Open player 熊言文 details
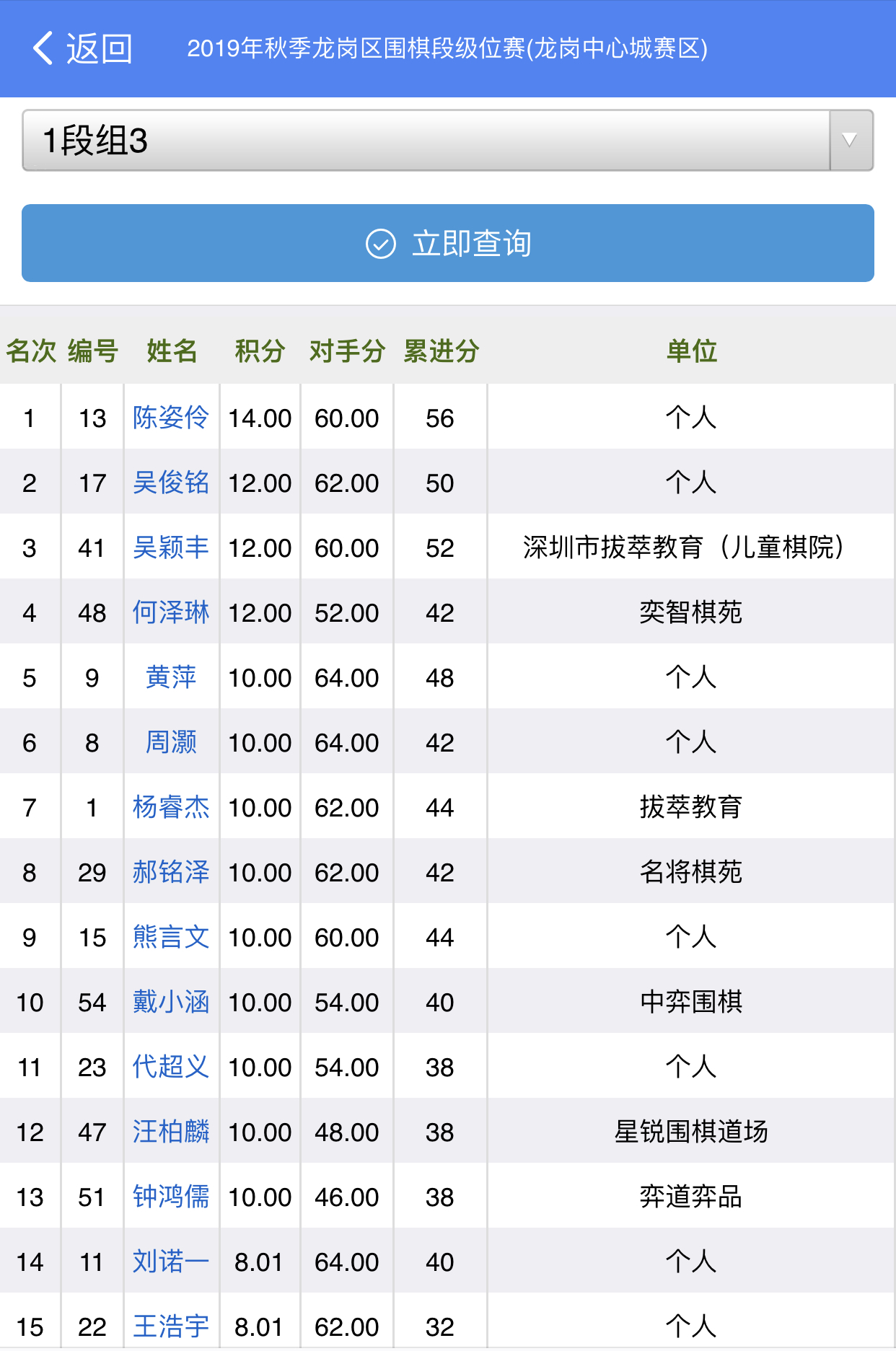Screen dimensions: 896x1351 point(171,937)
